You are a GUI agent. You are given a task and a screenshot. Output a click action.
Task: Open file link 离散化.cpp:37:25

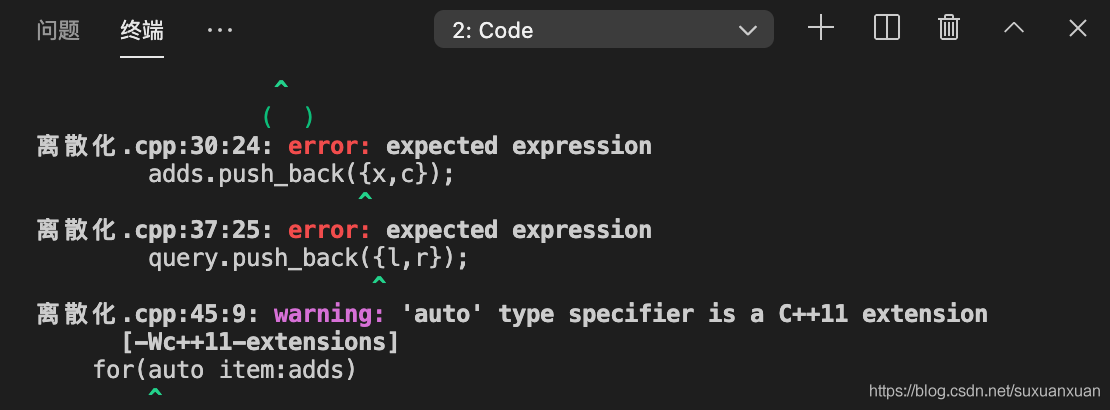pyautogui.click(x=154, y=230)
